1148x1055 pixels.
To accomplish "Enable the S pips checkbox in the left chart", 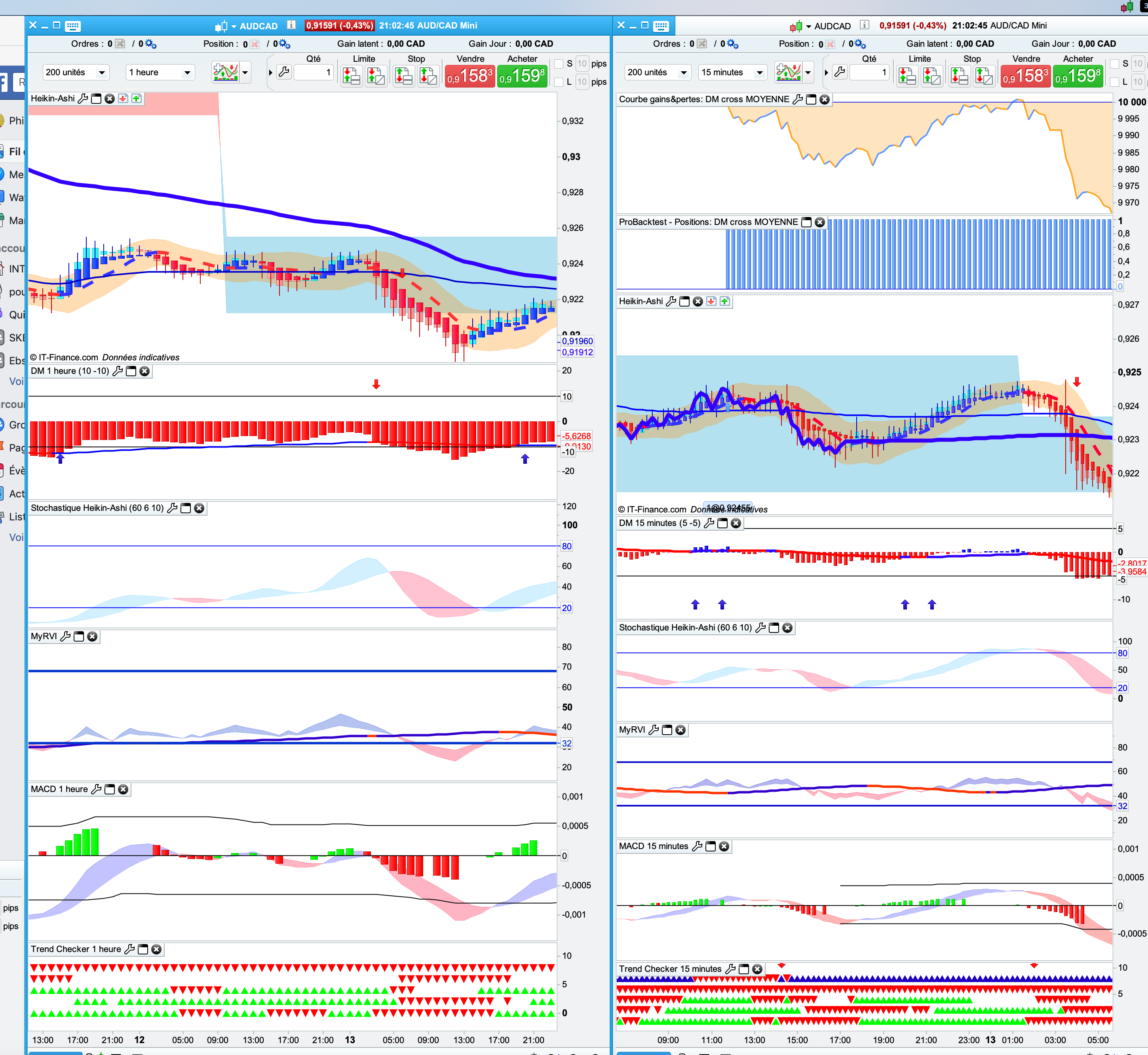I will click(559, 64).
